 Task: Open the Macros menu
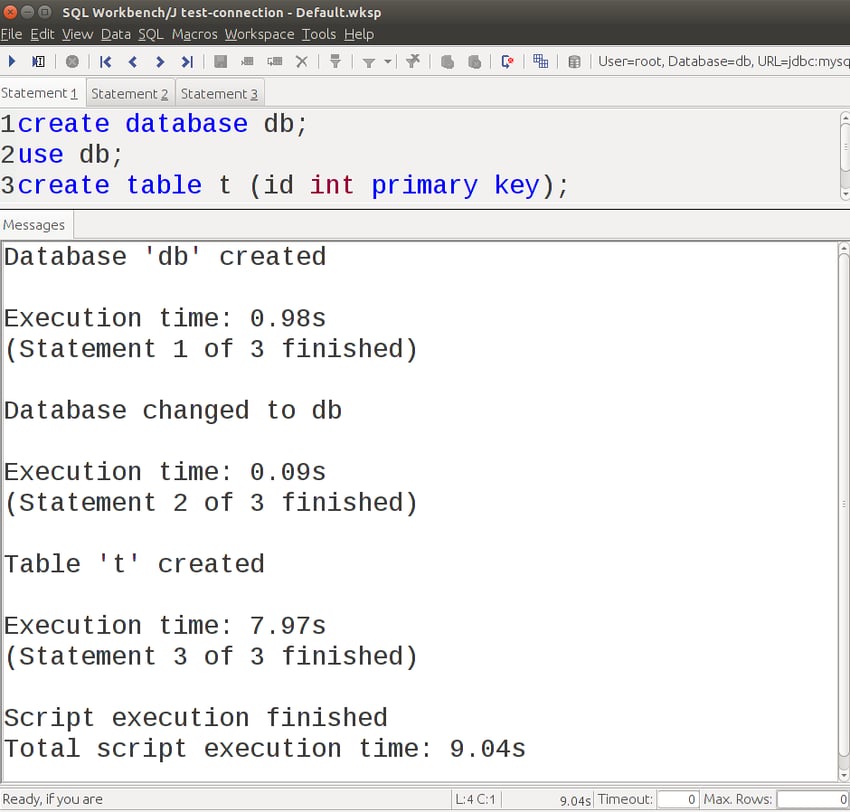[x=195, y=34]
